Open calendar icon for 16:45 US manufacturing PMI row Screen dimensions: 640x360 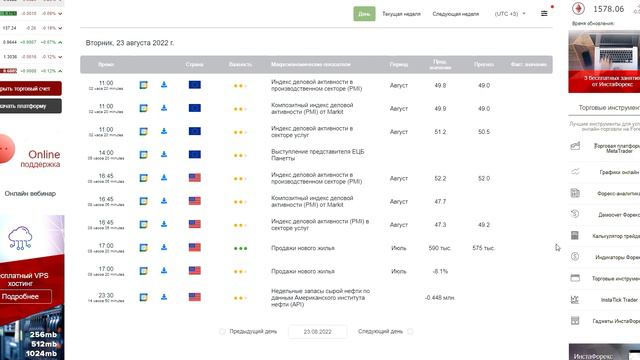point(144,178)
